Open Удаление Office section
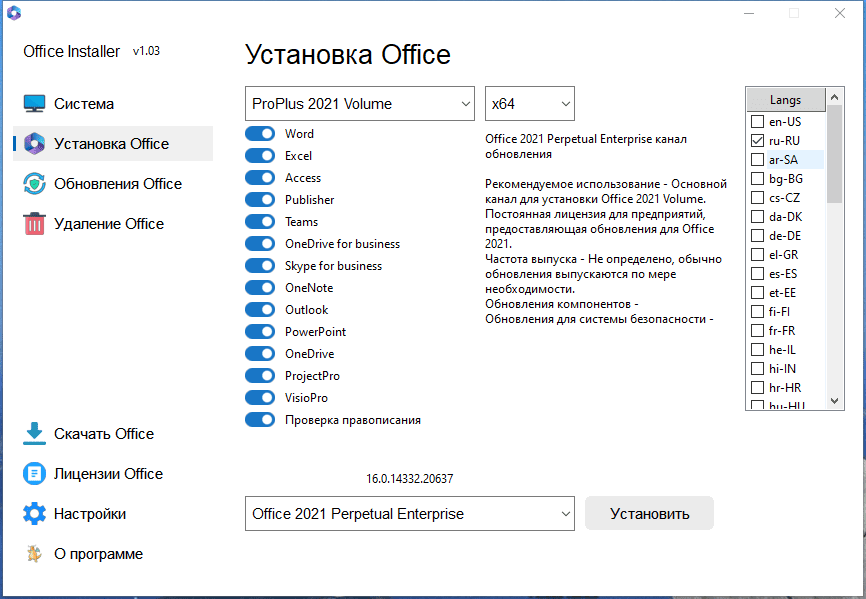The image size is (866, 599). click(113, 224)
